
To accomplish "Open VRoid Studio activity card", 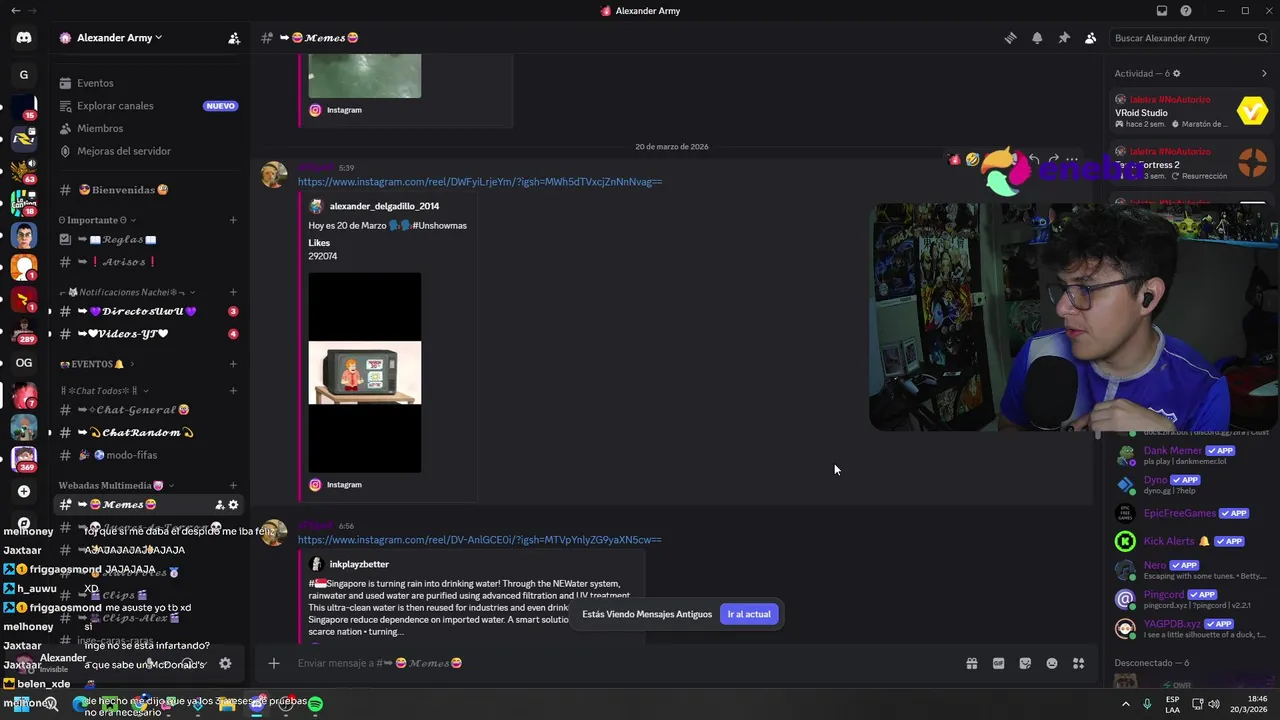I will (1192, 111).
